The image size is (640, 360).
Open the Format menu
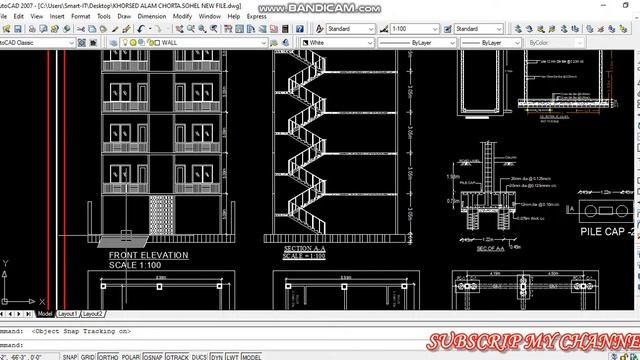click(x=80, y=16)
